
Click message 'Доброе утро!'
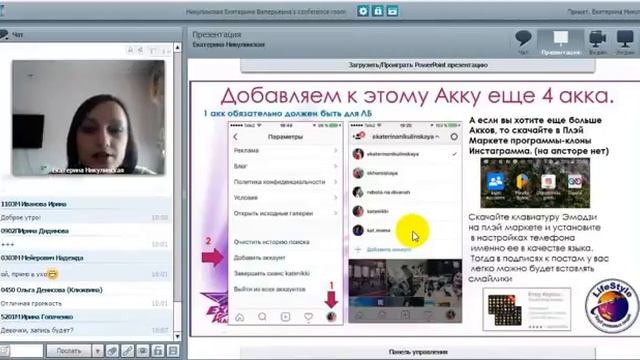(x=21, y=218)
